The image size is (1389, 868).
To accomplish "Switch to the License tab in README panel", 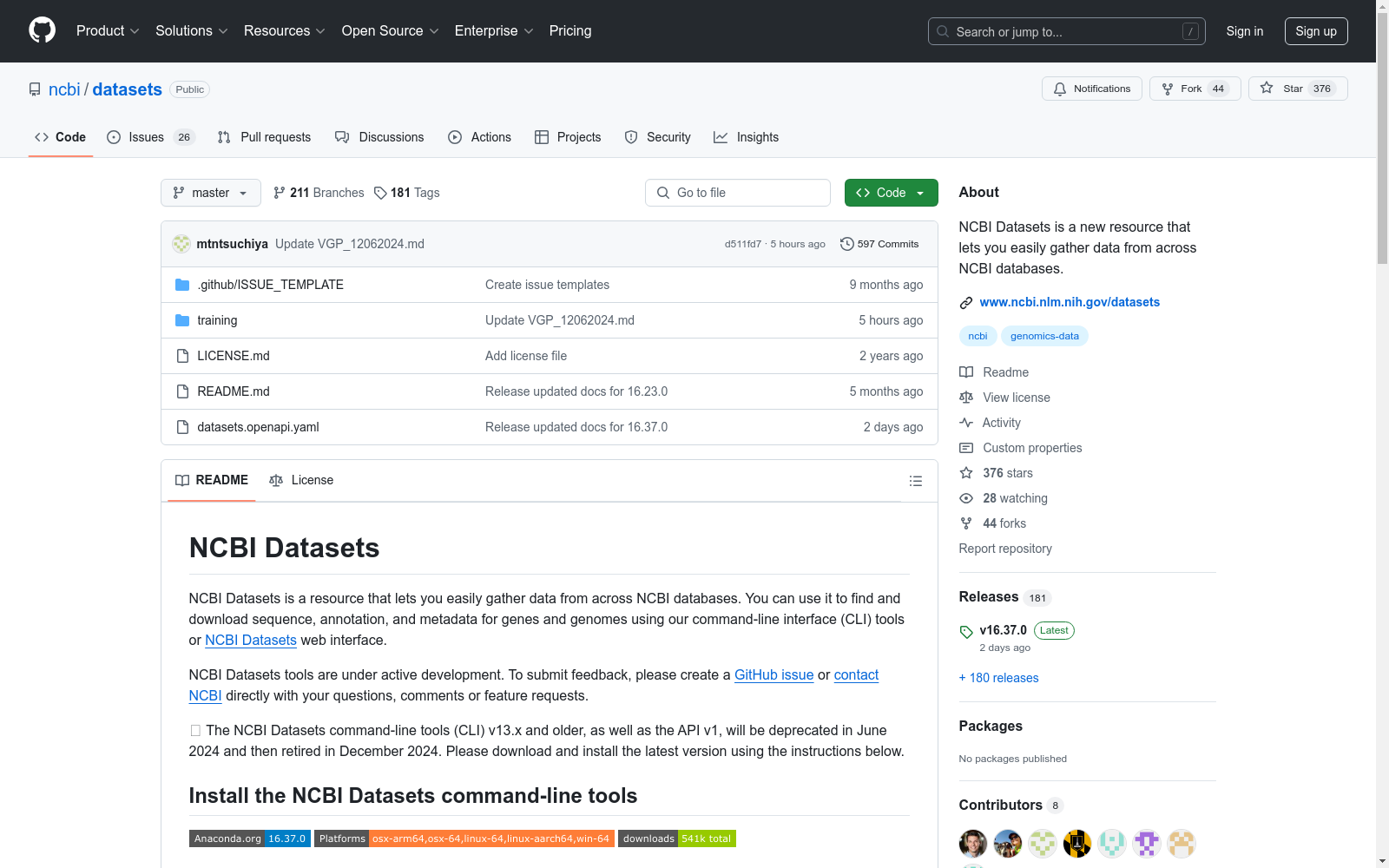I will click(301, 480).
